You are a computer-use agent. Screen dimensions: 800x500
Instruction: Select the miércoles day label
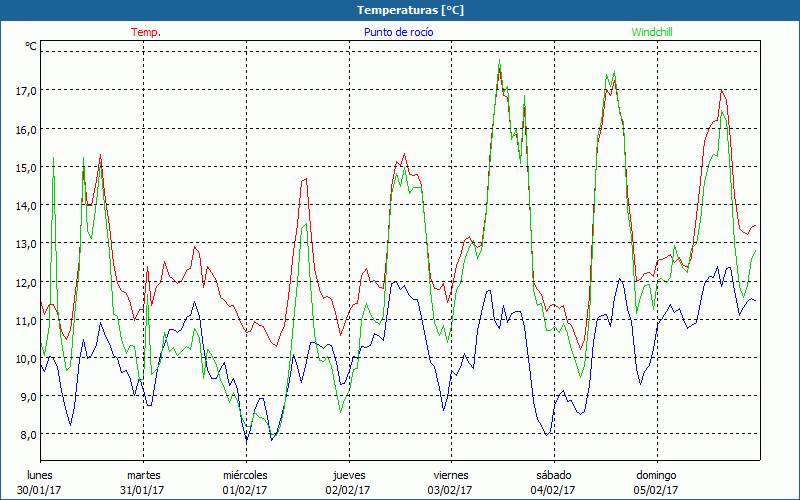coord(245,475)
